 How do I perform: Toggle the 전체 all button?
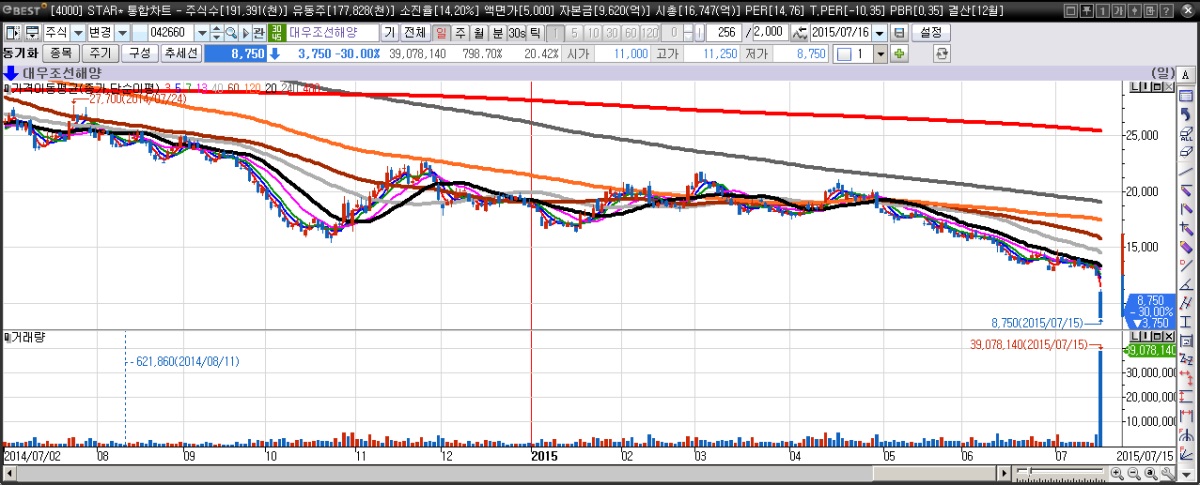point(415,32)
